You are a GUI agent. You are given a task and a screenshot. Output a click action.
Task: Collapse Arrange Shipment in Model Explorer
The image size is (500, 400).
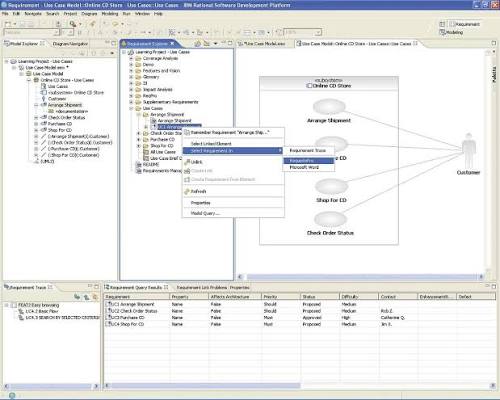pos(36,105)
